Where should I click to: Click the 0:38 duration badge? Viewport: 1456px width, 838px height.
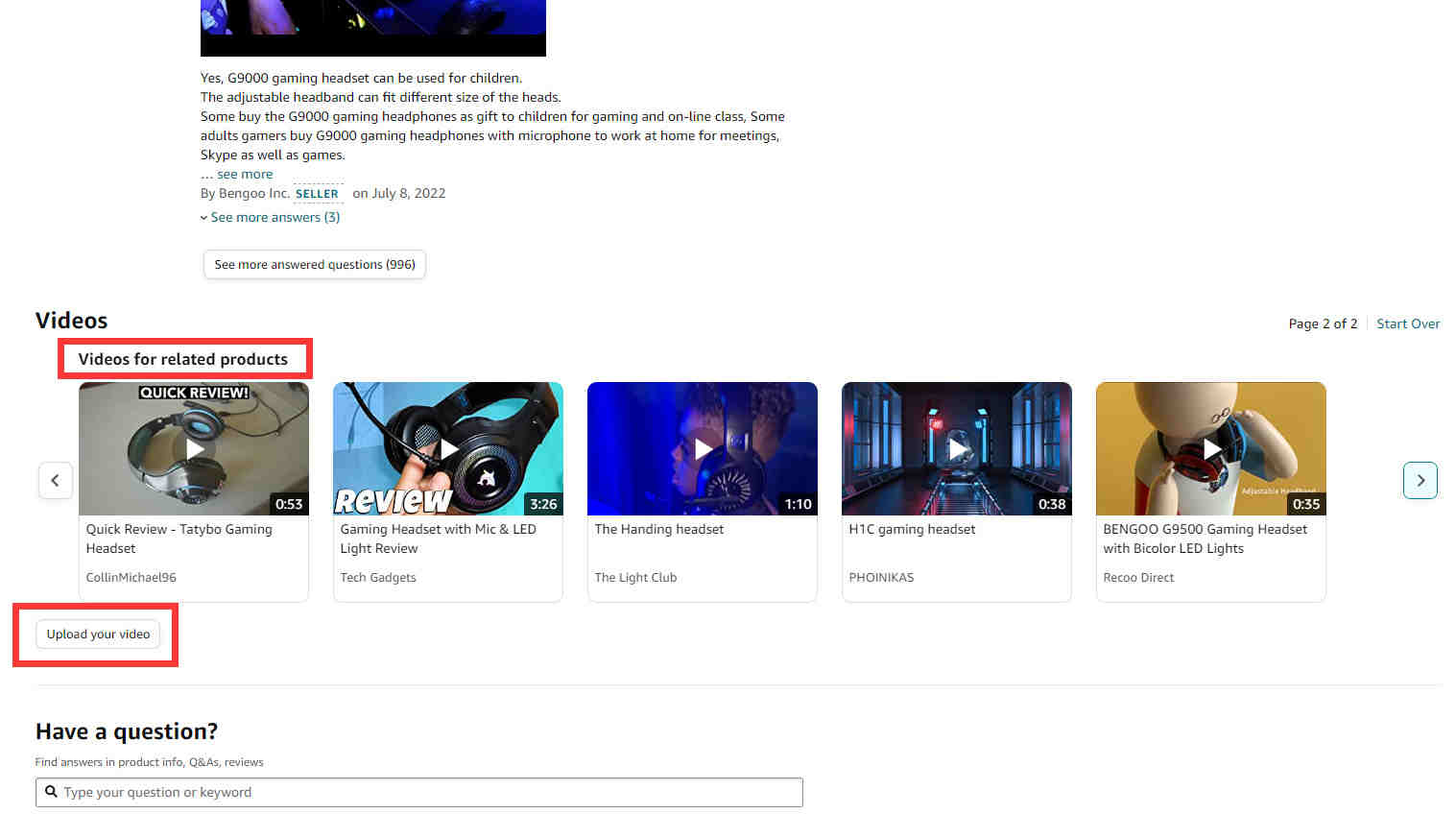coord(1052,504)
